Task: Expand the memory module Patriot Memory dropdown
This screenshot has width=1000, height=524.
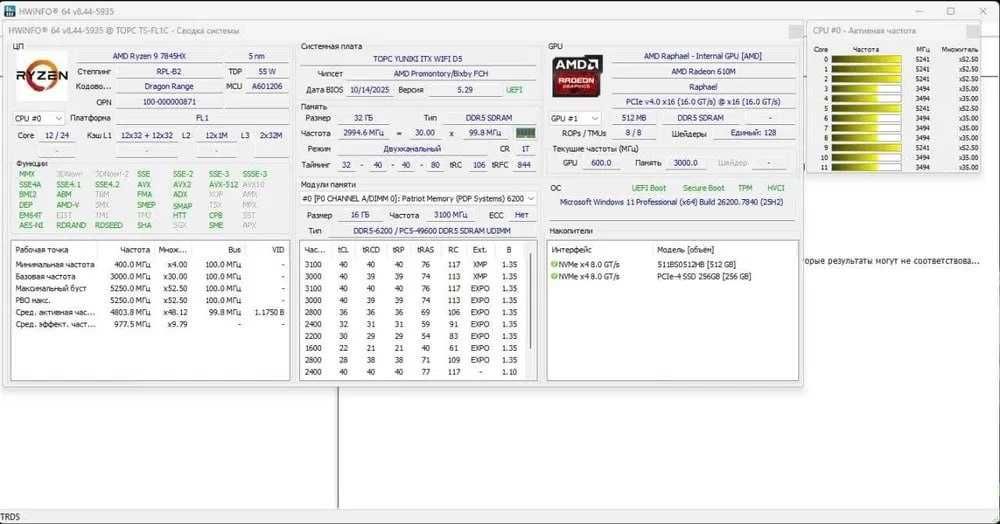Action: [x=418, y=199]
